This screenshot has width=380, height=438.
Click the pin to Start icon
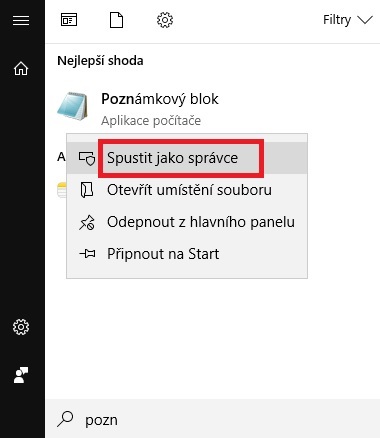tap(87, 254)
